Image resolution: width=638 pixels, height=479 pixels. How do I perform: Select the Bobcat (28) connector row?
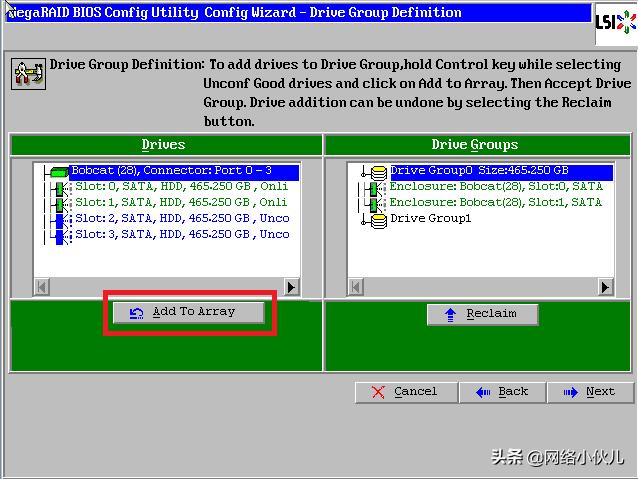pyautogui.click(x=184, y=171)
